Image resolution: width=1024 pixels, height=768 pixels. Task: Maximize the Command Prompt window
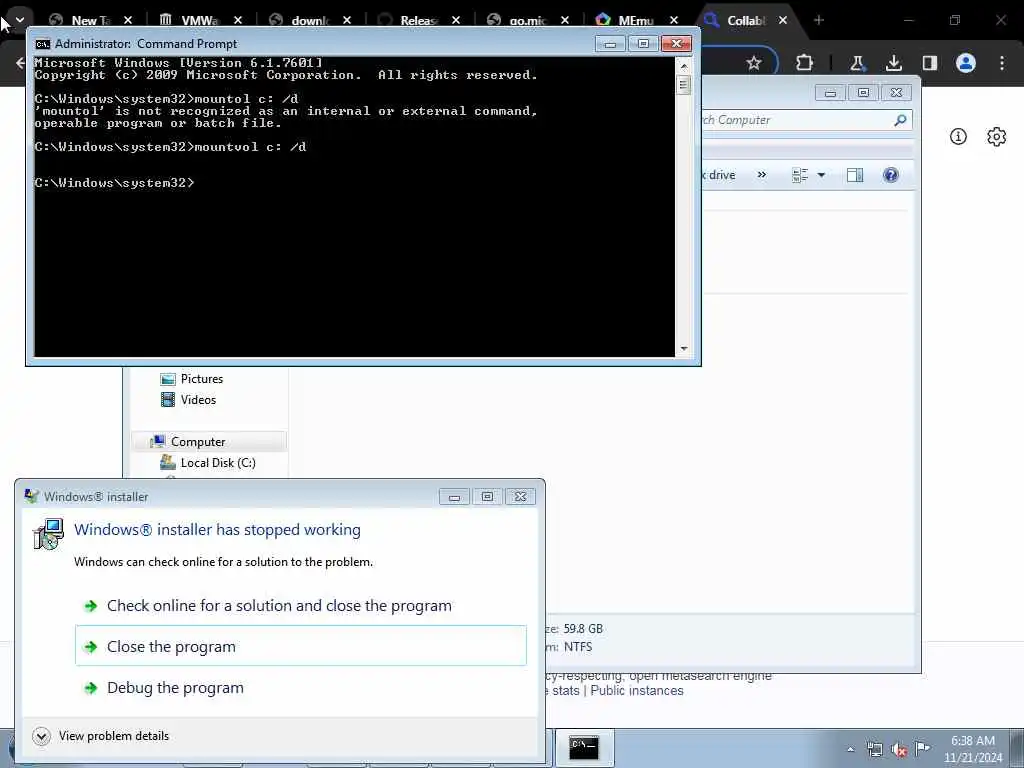tap(643, 44)
